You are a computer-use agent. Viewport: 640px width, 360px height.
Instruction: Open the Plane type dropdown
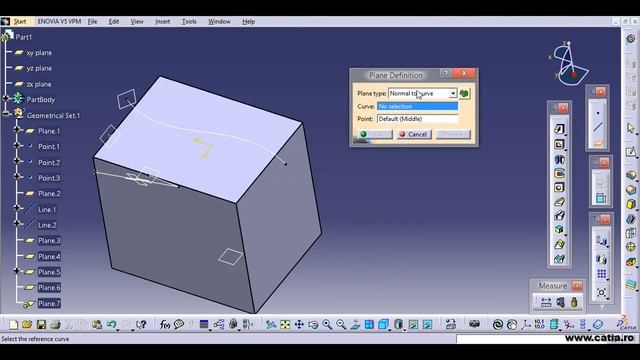point(453,93)
